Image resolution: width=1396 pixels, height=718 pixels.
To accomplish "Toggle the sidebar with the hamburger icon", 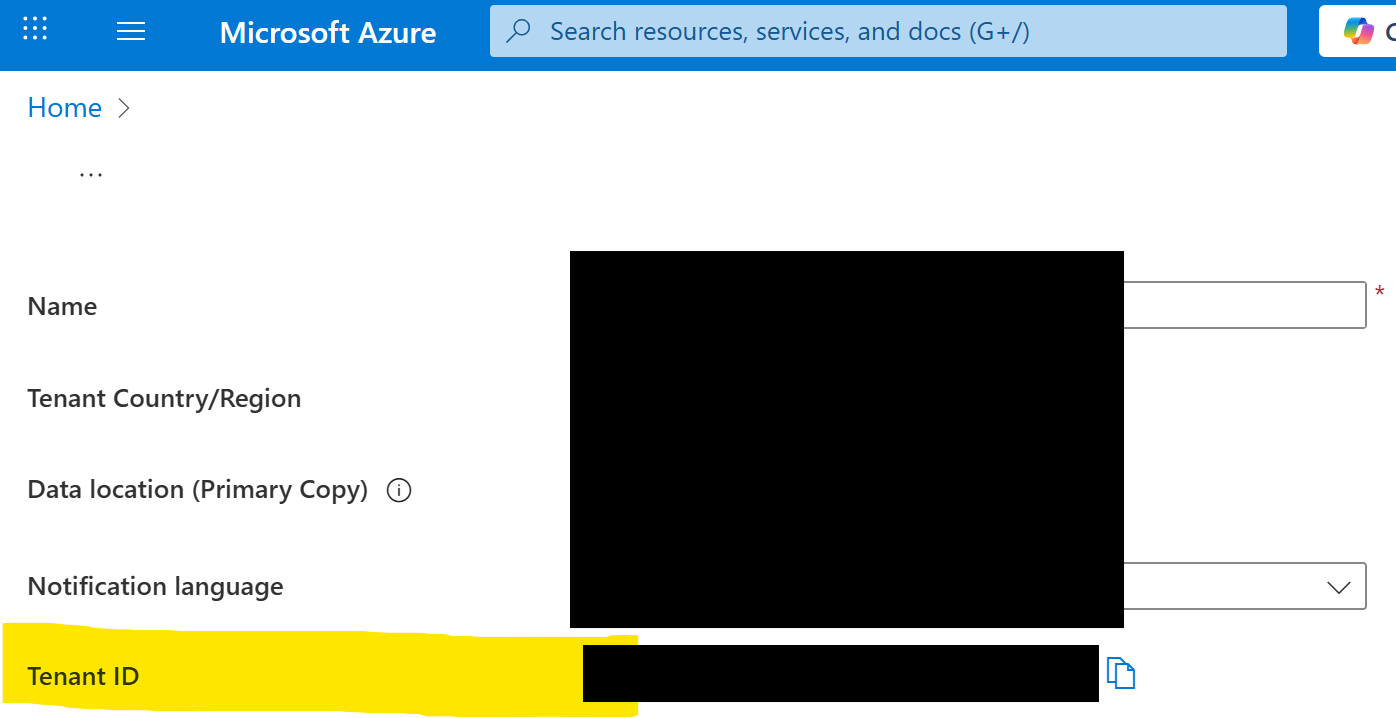I will (130, 31).
